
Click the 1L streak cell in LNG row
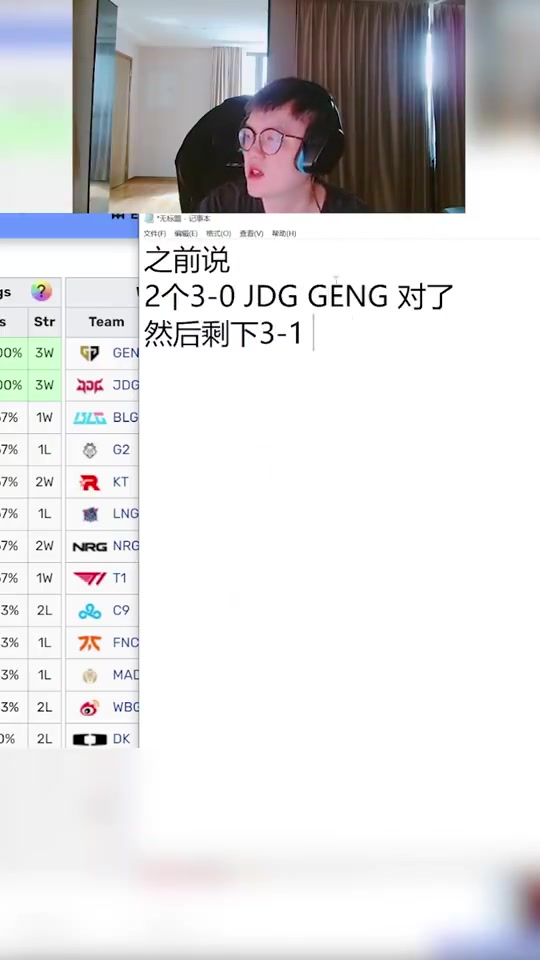(x=45, y=514)
